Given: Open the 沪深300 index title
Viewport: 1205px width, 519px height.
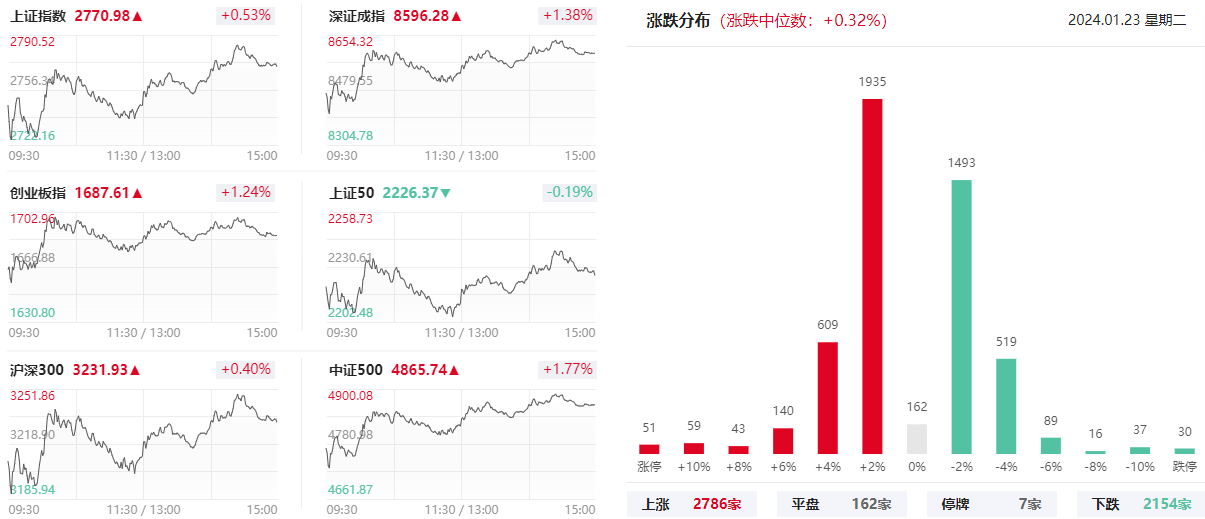Looking at the screenshot, I should pyautogui.click(x=37, y=370).
